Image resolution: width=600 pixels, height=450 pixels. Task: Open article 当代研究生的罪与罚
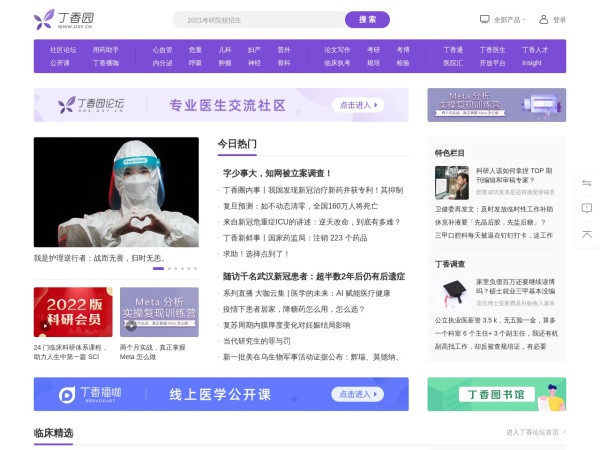pos(257,341)
